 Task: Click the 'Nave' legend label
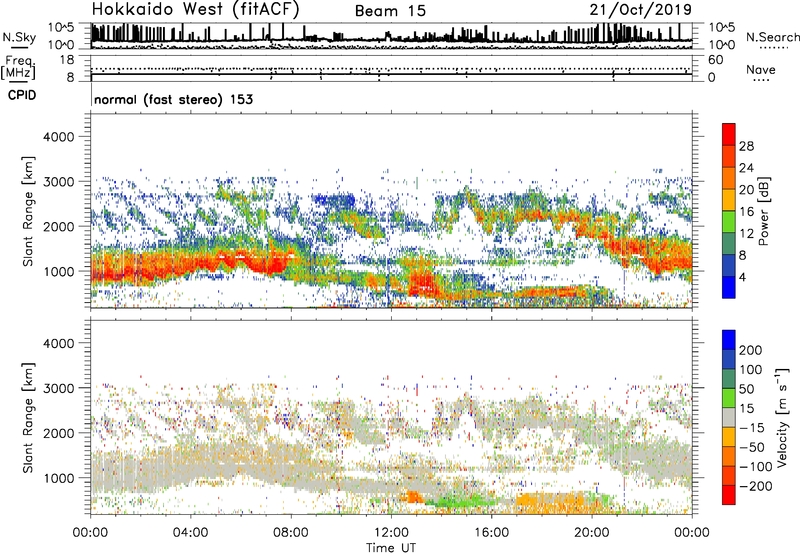(760, 69)
